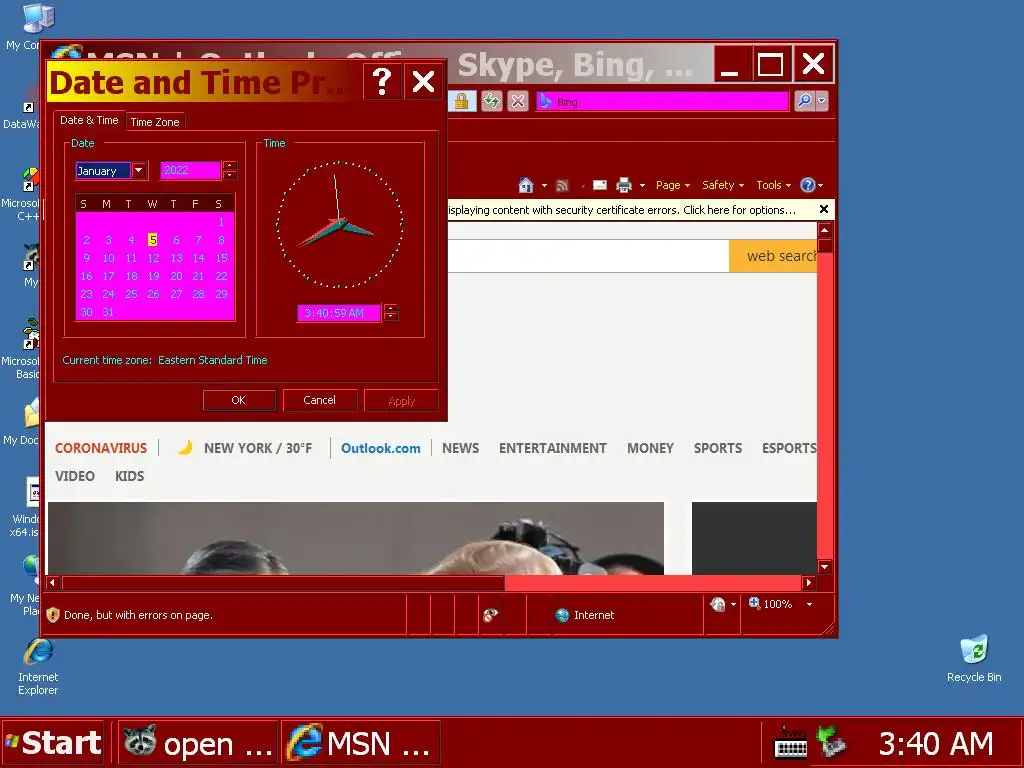This screenshot has height=768, width=1024.
Task: Open the Page menu dropdown
Action: click(x=673, y=185)
